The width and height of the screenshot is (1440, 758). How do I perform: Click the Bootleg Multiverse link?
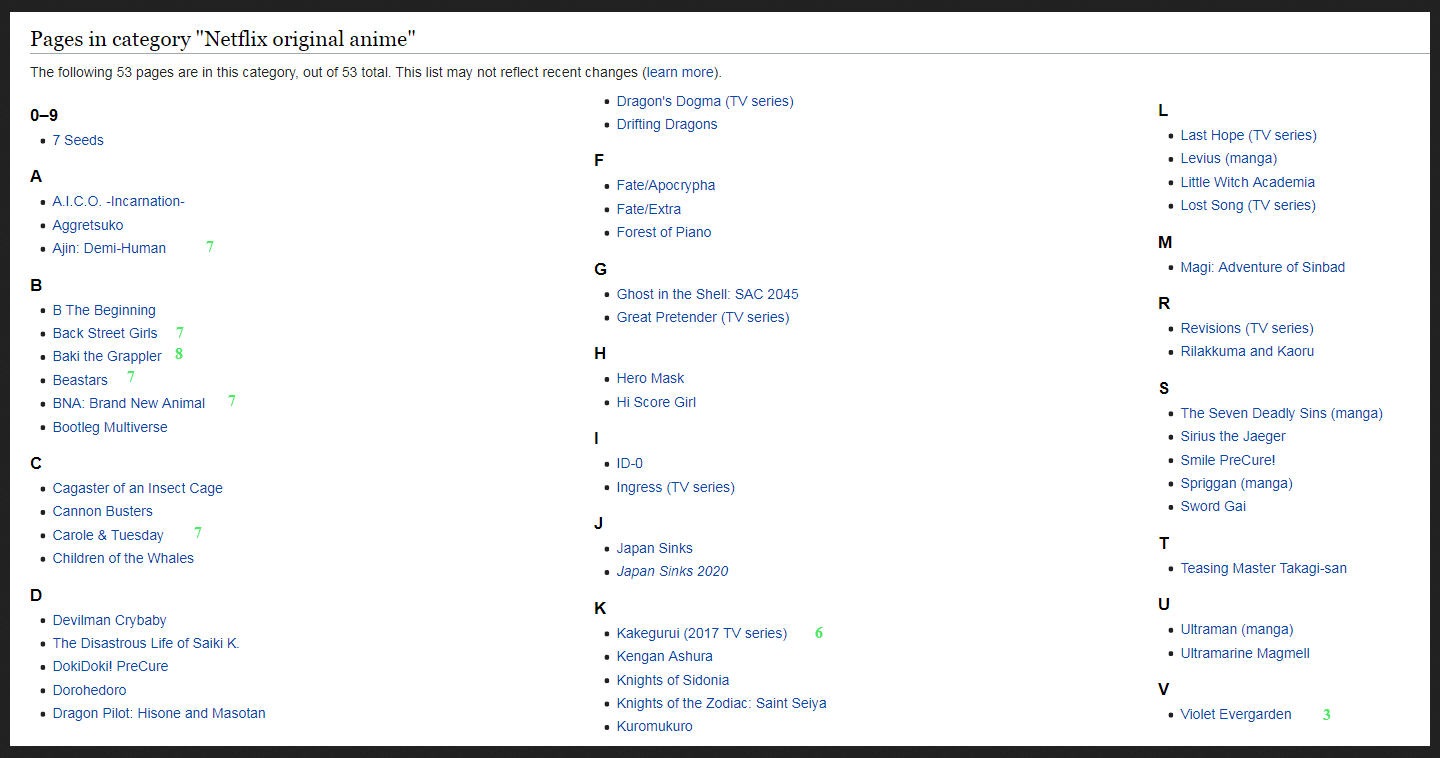(110, 427)
